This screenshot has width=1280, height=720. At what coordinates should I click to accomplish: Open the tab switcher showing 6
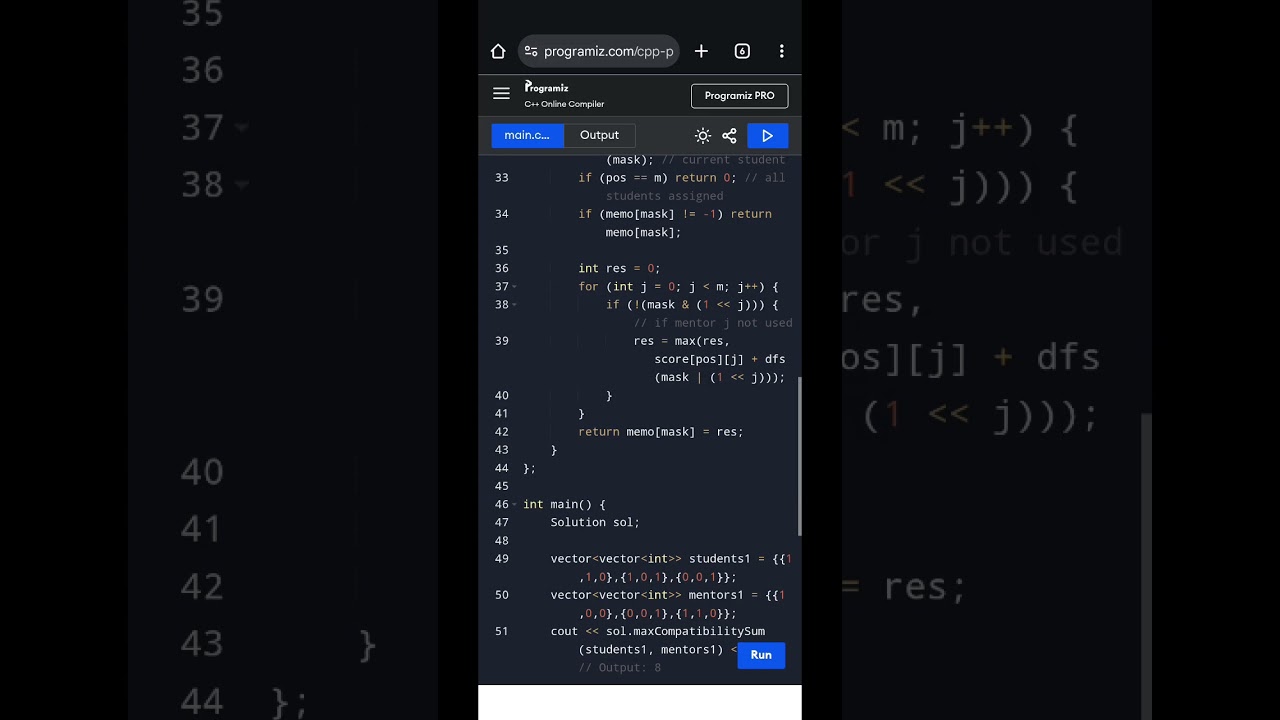(742, 51)
